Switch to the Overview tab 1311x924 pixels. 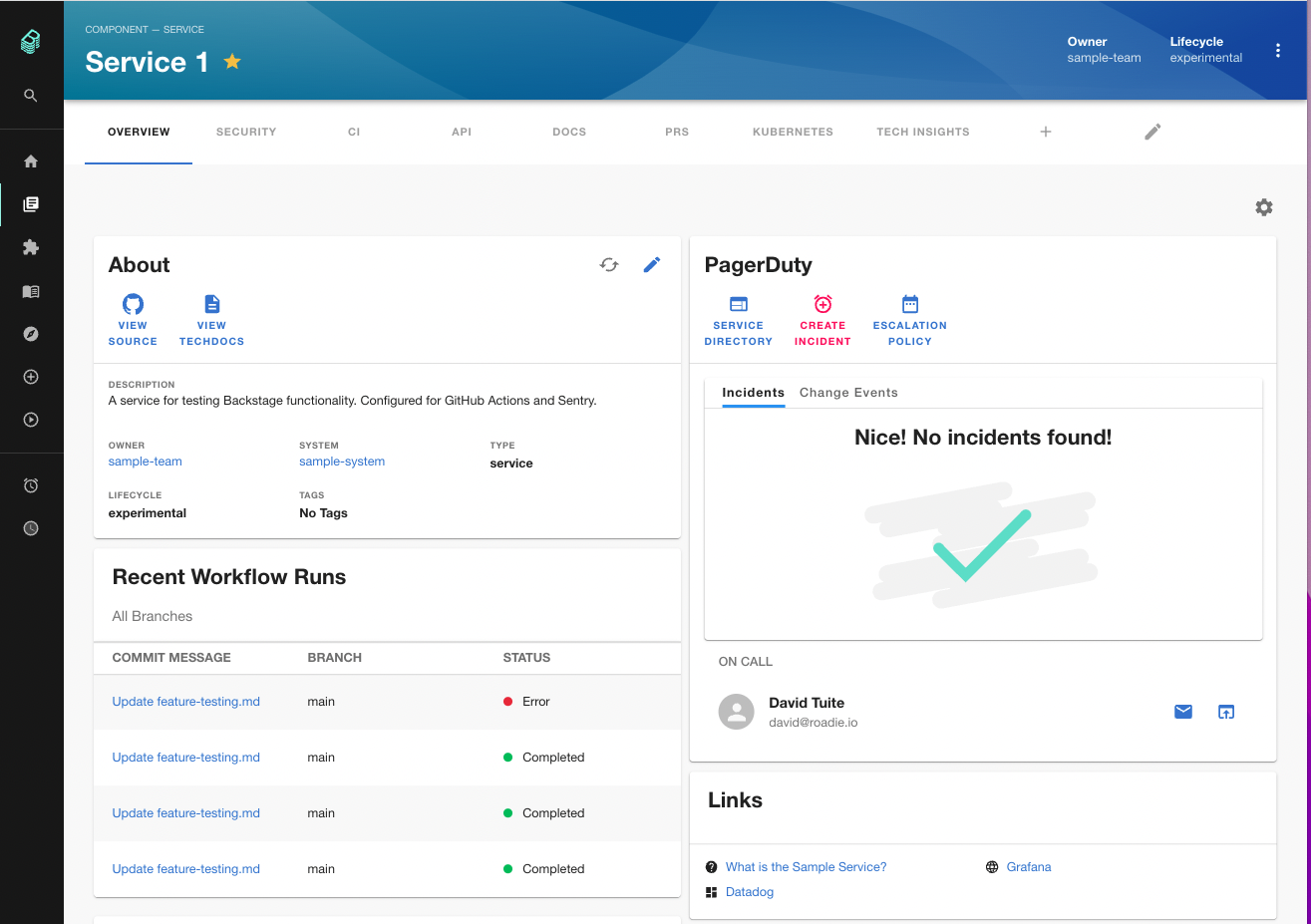pos(139,132)
